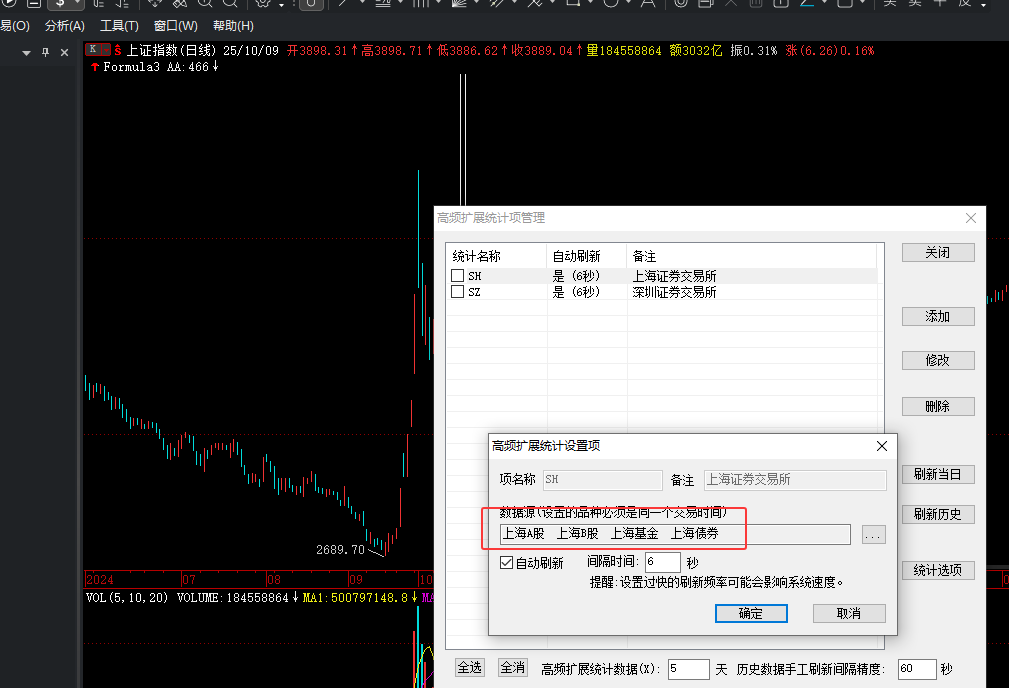Click the VOL(5,10,20) indicator label
The image size is (1009, 688).
(x=127, y=598)
